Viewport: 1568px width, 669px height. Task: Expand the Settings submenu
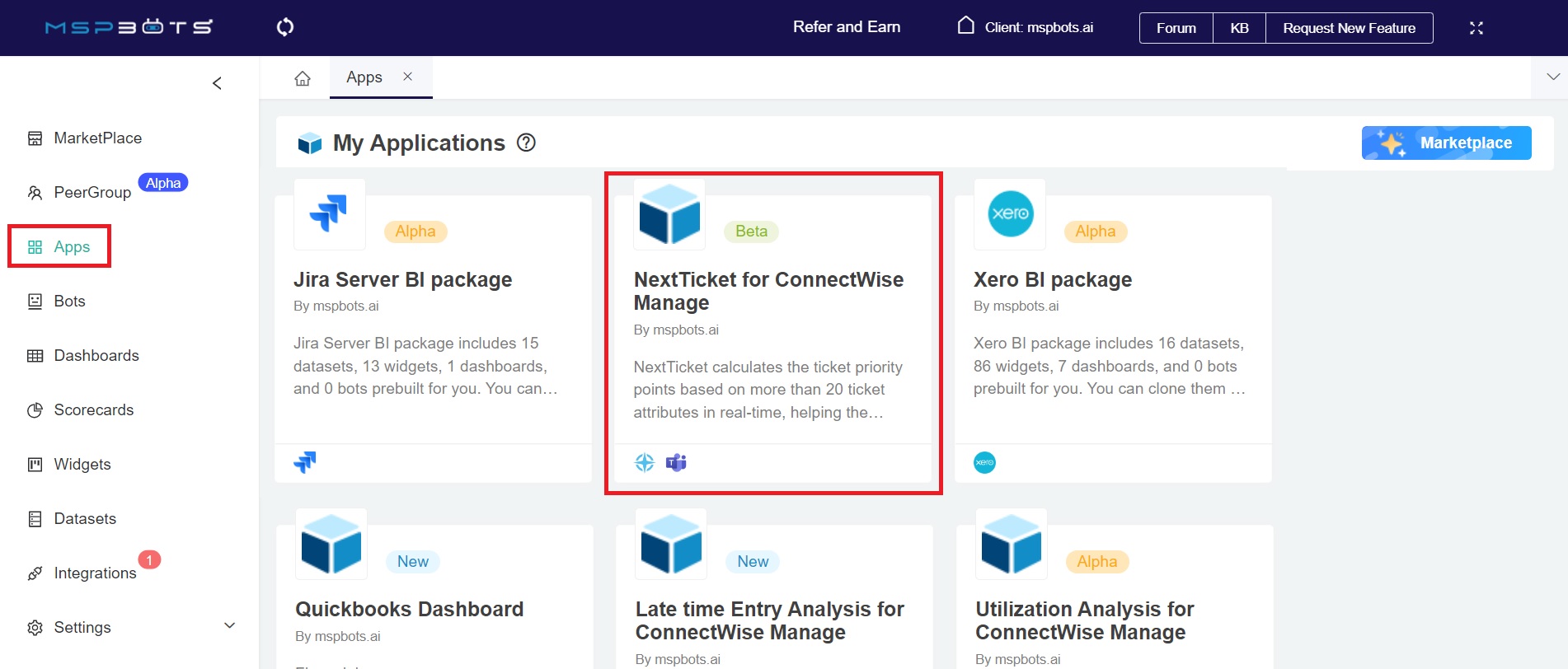[230, 626]
